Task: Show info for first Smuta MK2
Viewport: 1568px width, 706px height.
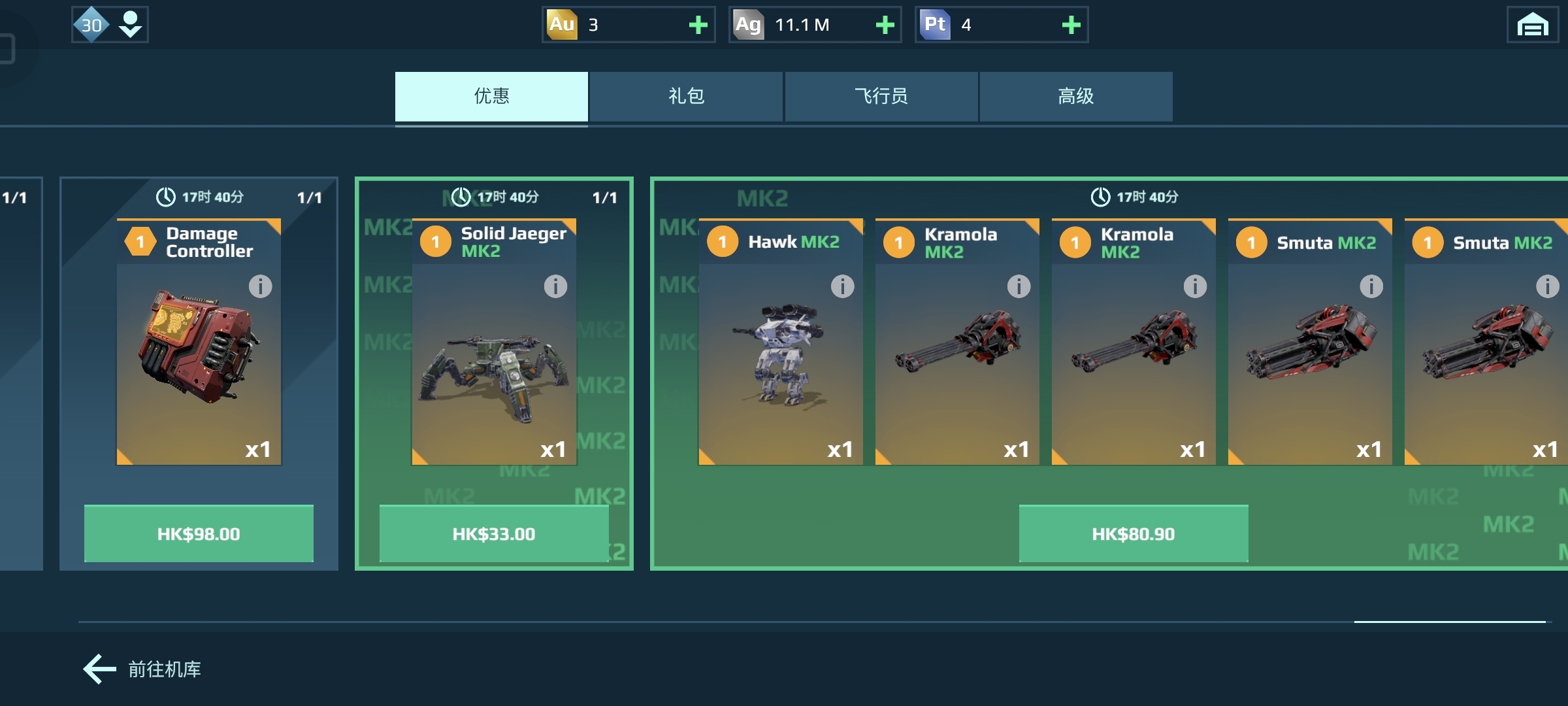Action: tap(1371, 286)
